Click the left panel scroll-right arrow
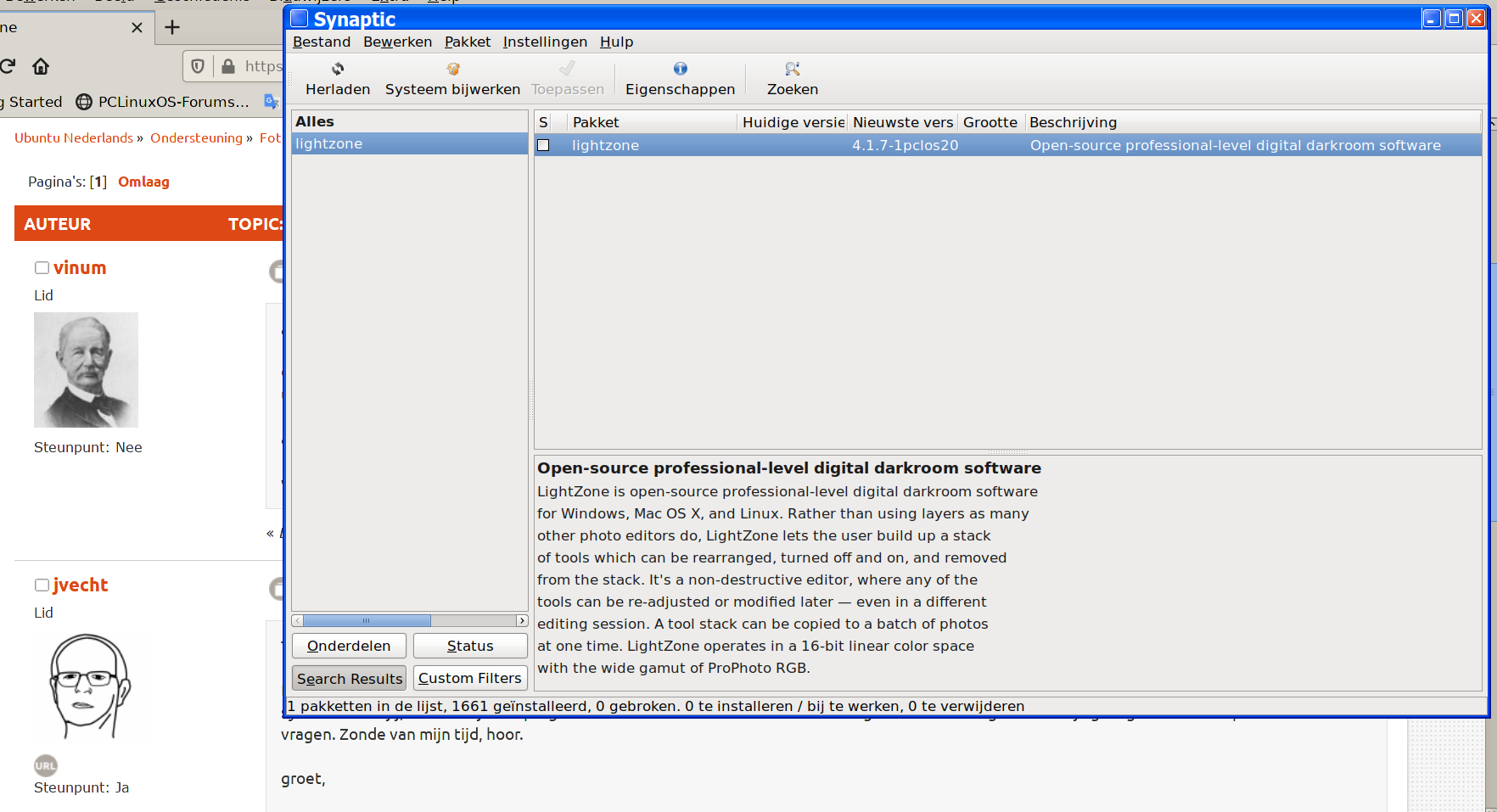 (x=522, y=620)
